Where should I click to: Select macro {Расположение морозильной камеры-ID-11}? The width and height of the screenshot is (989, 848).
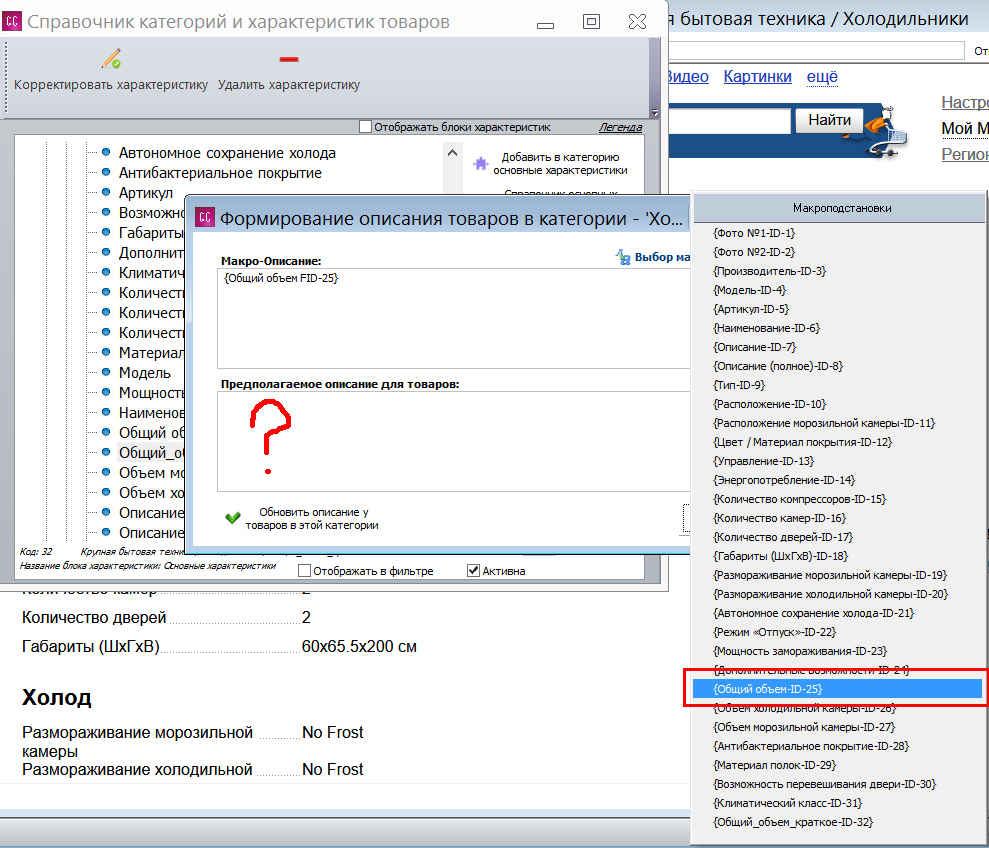tap(824, 423)
